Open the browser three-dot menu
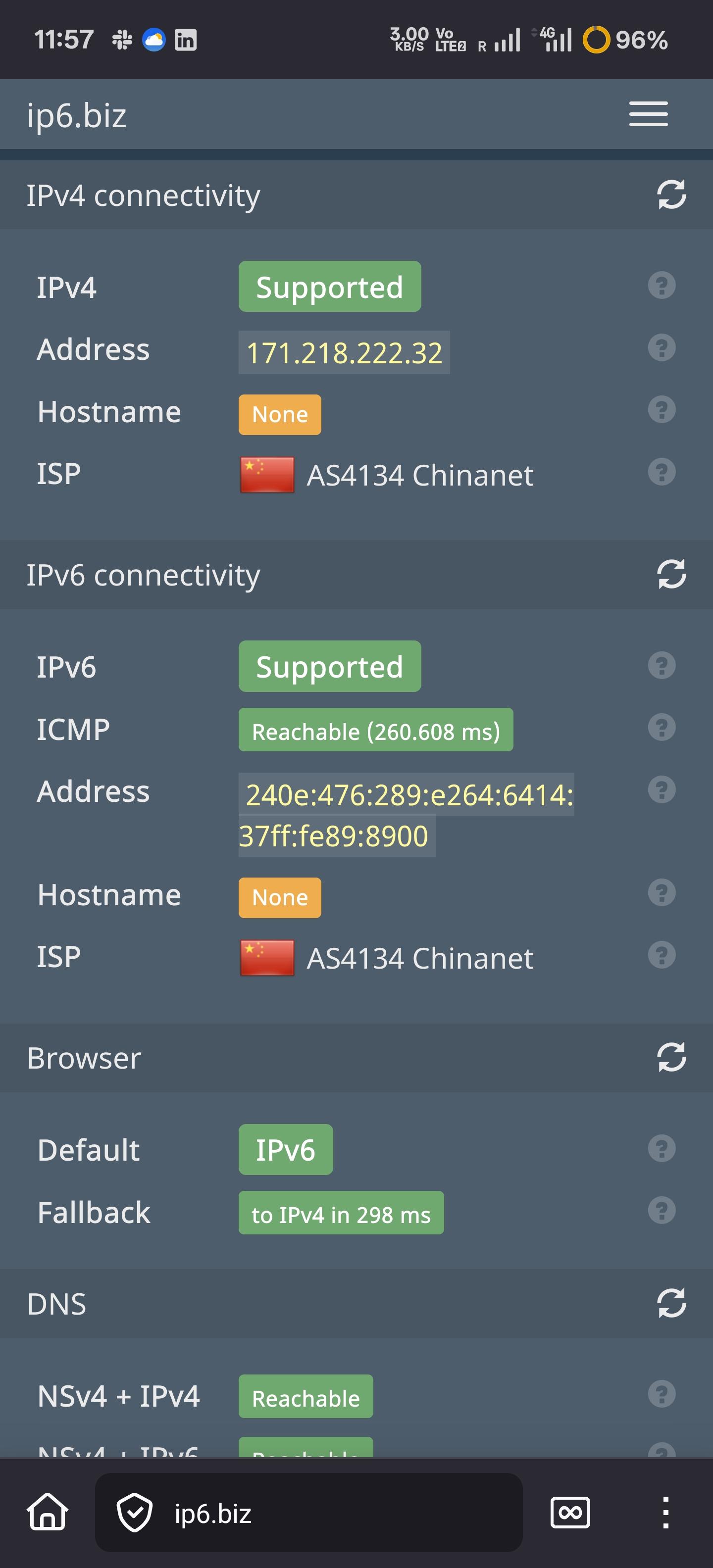 point(665,1512)
